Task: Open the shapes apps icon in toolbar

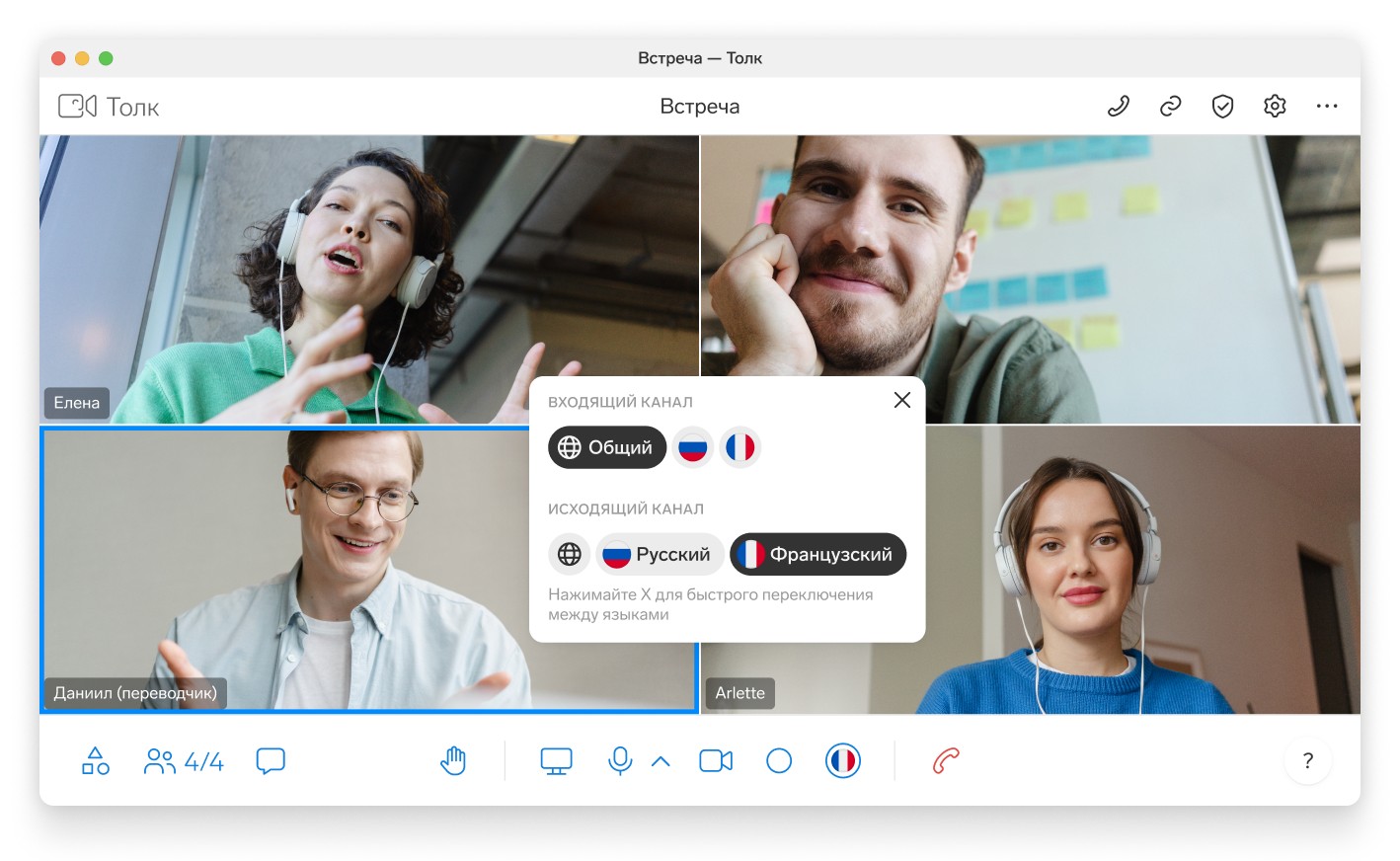Action: 96,761
